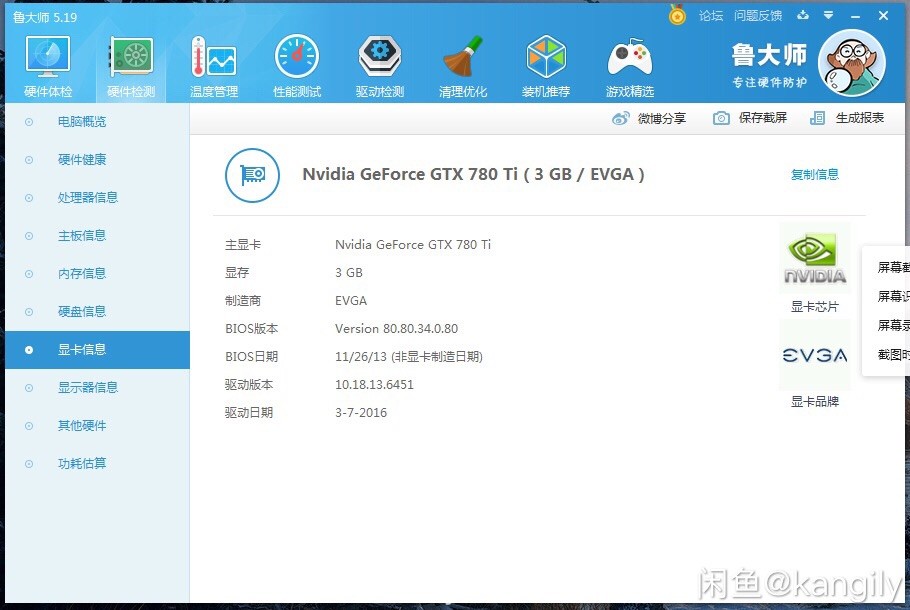Click the 鲁大师 mascot avatar
This screenshot has width=910, height=610.
pyautogui.click(x=851, y=63)
